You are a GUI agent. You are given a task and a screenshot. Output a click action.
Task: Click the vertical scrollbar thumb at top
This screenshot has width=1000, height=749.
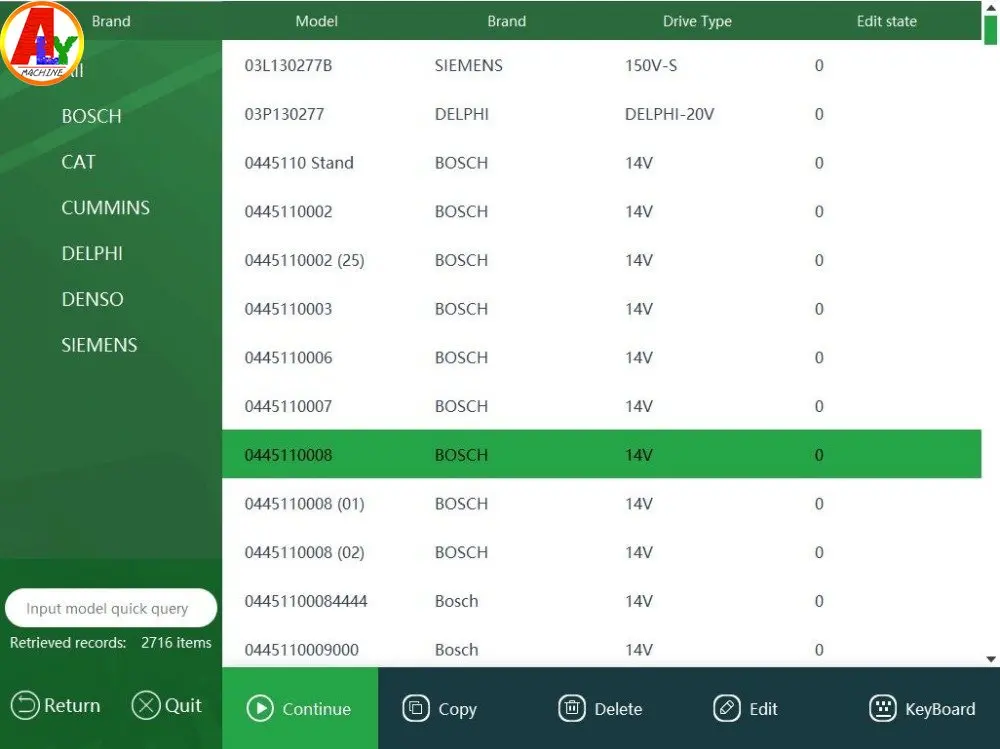pyautogui.click(x=990, y=29)
